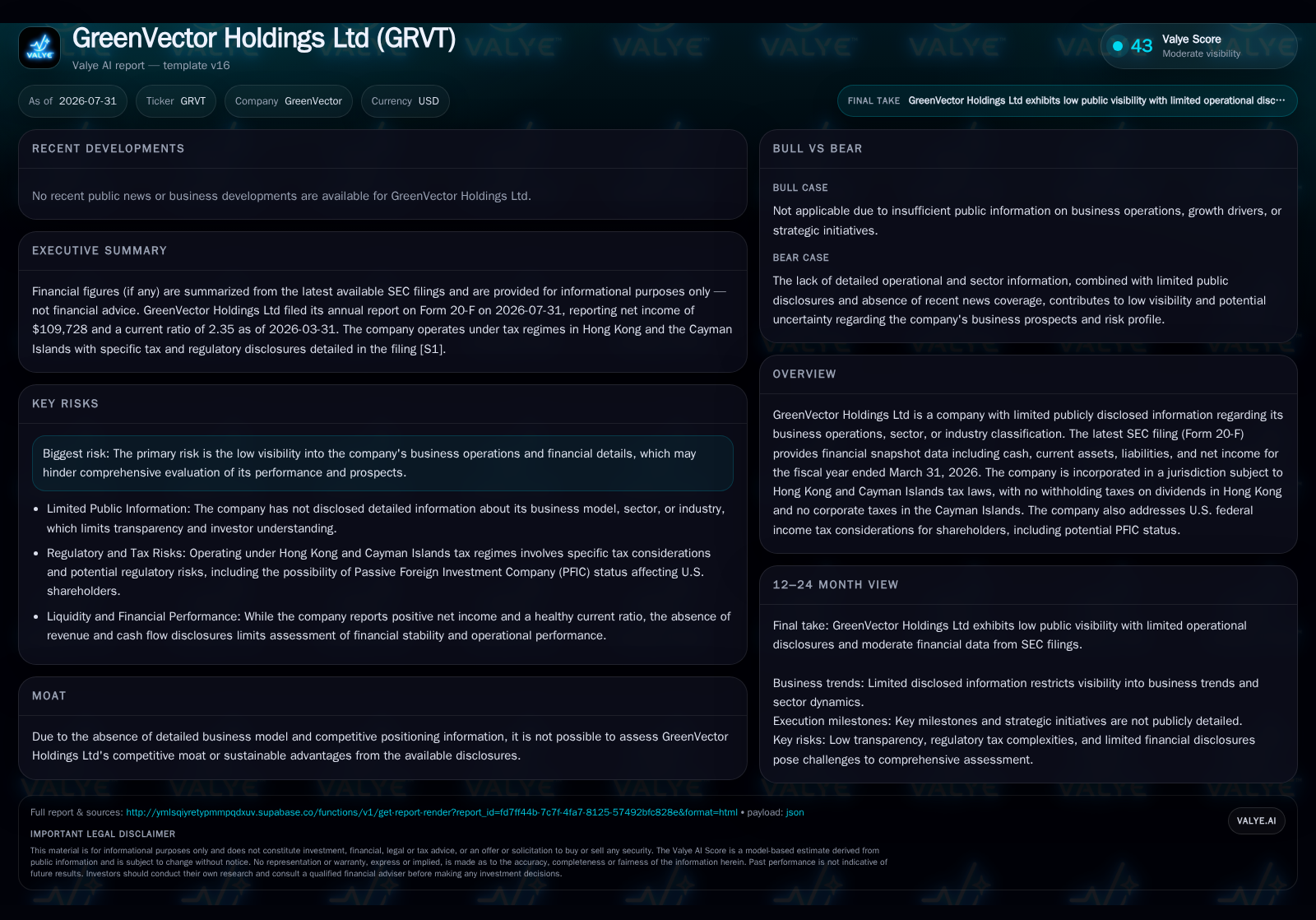
Task: Open the truncated FINAL TAKE pill in the header
Action: point(1067,100)
